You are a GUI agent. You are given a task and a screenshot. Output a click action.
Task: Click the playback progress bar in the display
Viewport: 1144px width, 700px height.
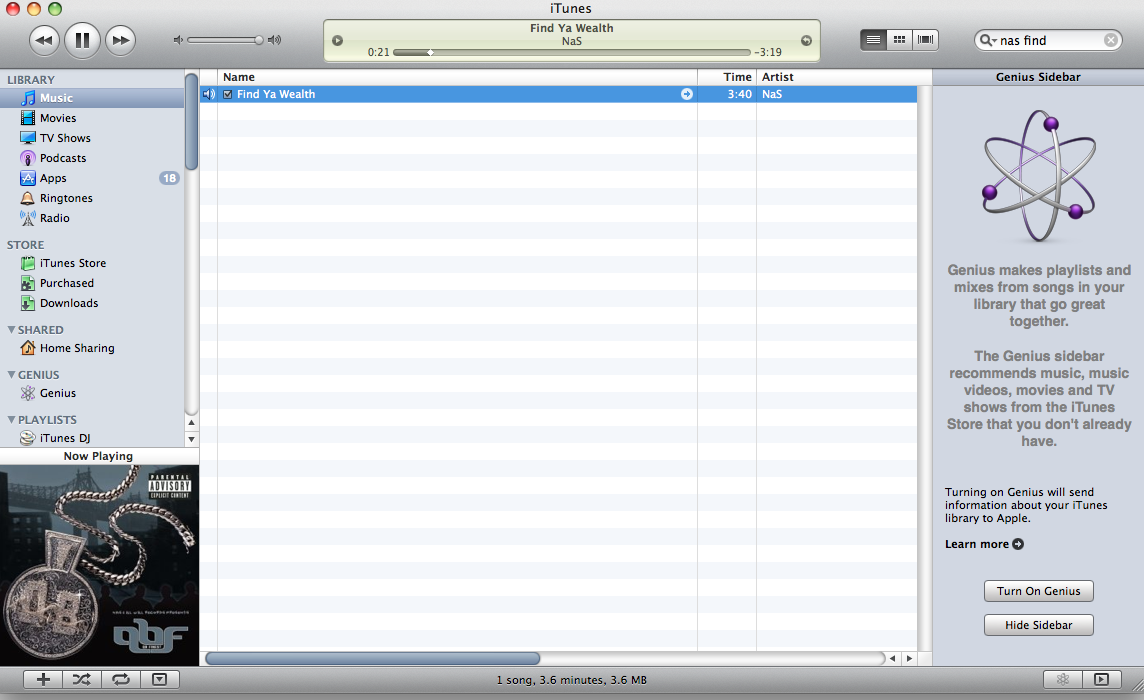tap(571, 53)
